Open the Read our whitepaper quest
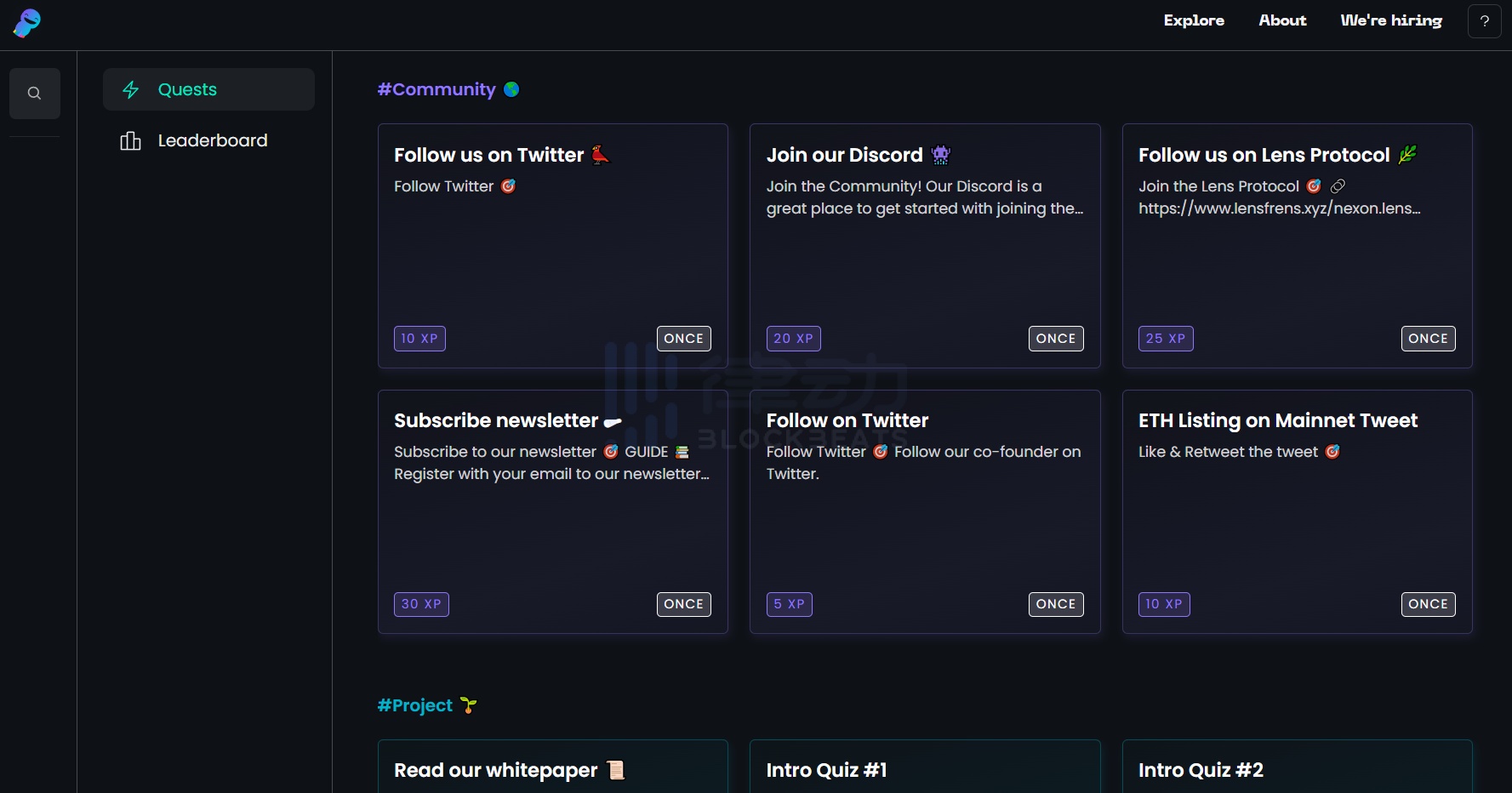1512x793 pixels. 552,769
